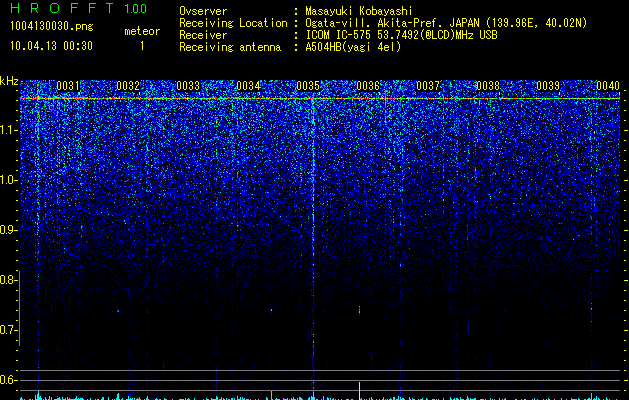Screen dimensions: 629x400
Task: Click the 0039 time marker
Action: click(548, 86)
